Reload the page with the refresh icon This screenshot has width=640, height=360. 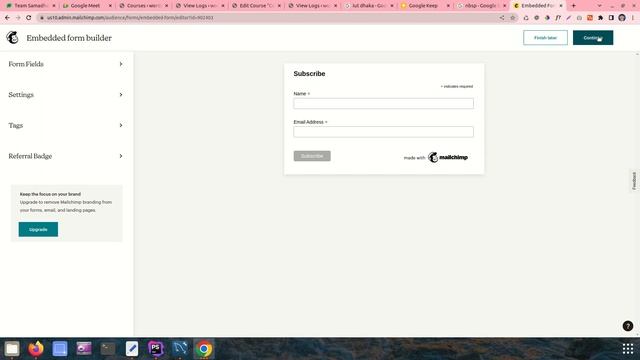tap(29, 18)
